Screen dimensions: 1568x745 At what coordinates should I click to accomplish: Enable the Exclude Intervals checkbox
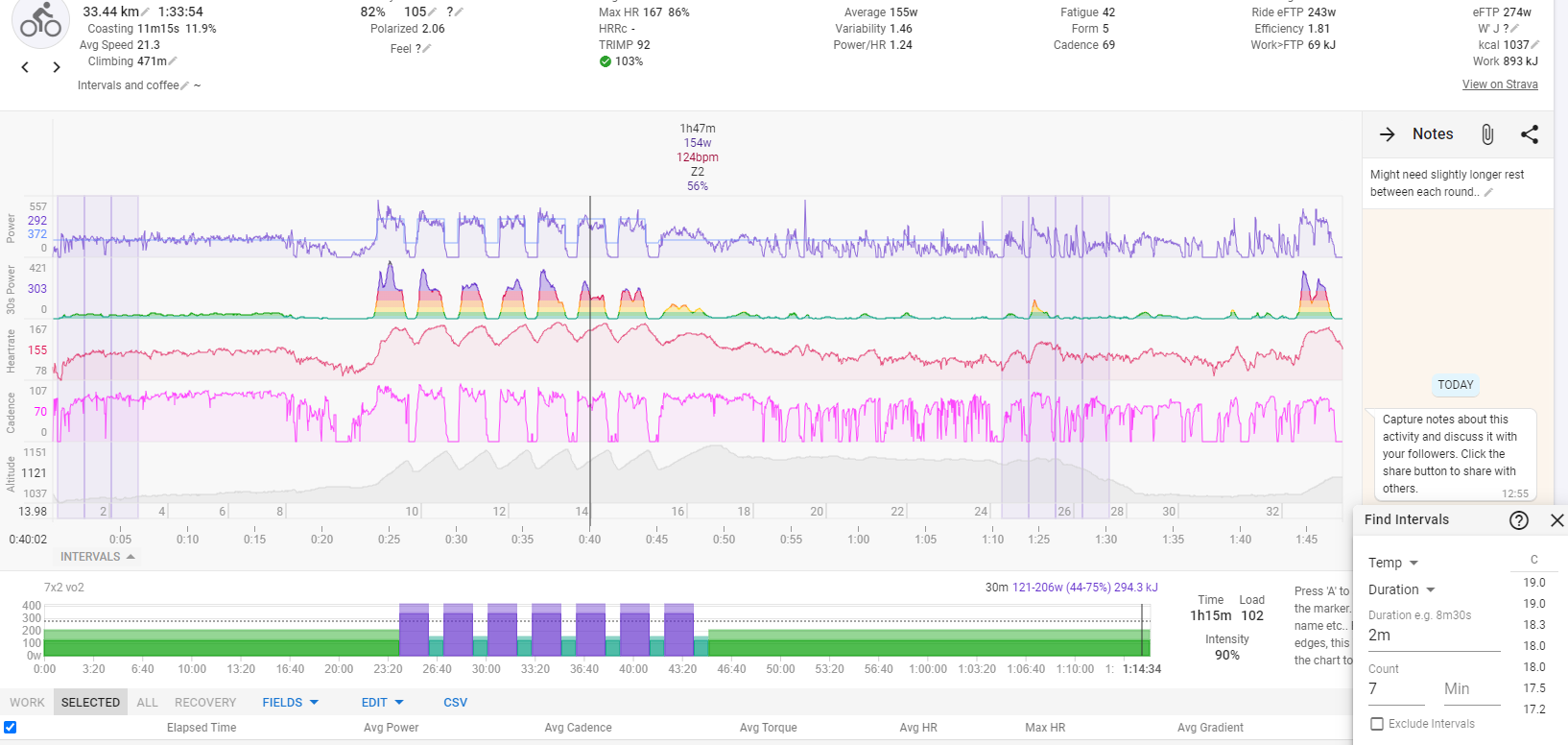point(1377,724)
